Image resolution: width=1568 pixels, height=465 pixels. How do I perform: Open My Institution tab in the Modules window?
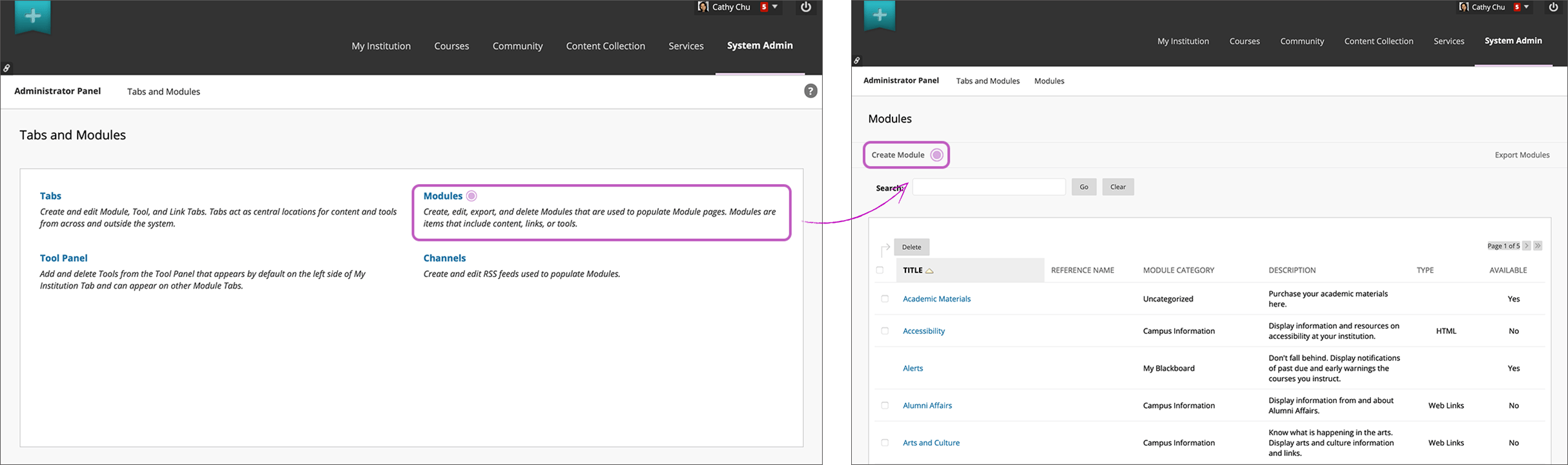pos(1183,41)
